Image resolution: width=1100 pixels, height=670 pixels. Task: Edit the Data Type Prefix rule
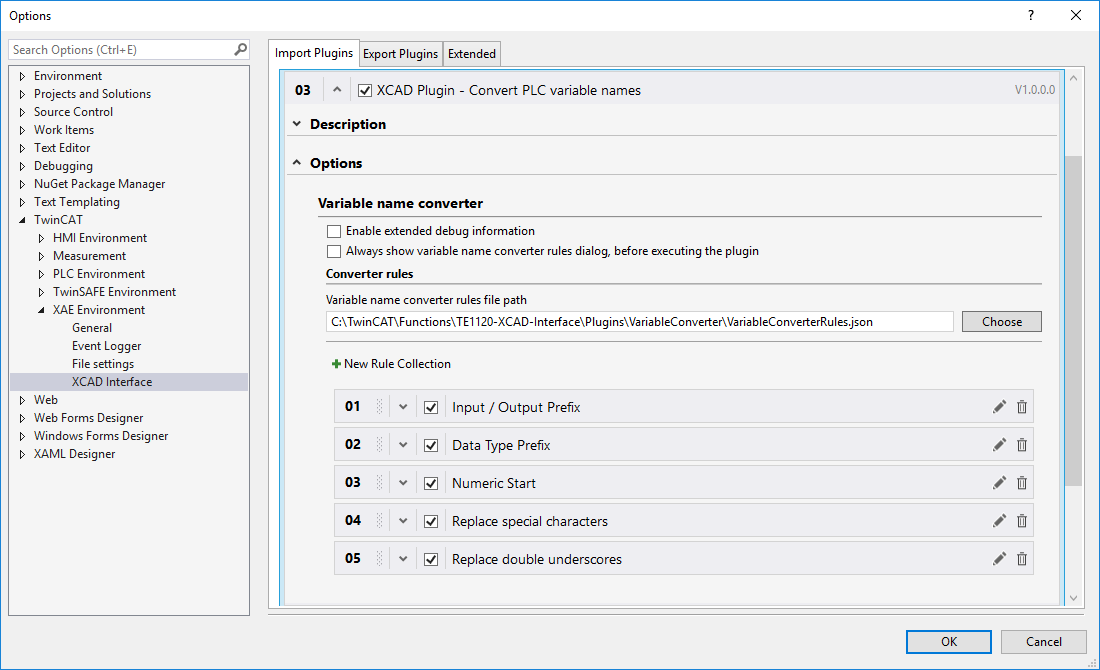(x=999, y=445)
